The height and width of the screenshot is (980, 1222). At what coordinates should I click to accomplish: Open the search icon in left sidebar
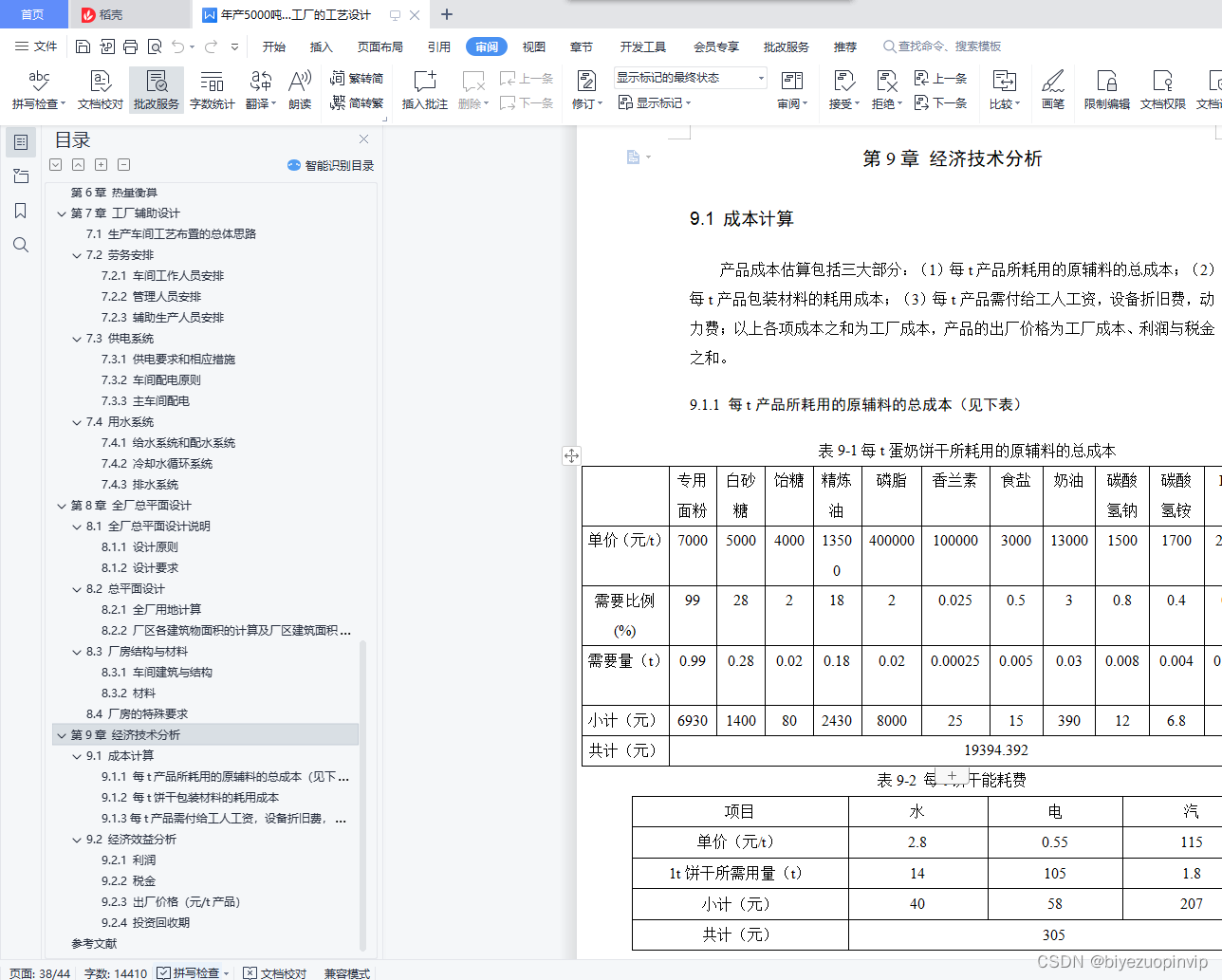pos(21,245)
